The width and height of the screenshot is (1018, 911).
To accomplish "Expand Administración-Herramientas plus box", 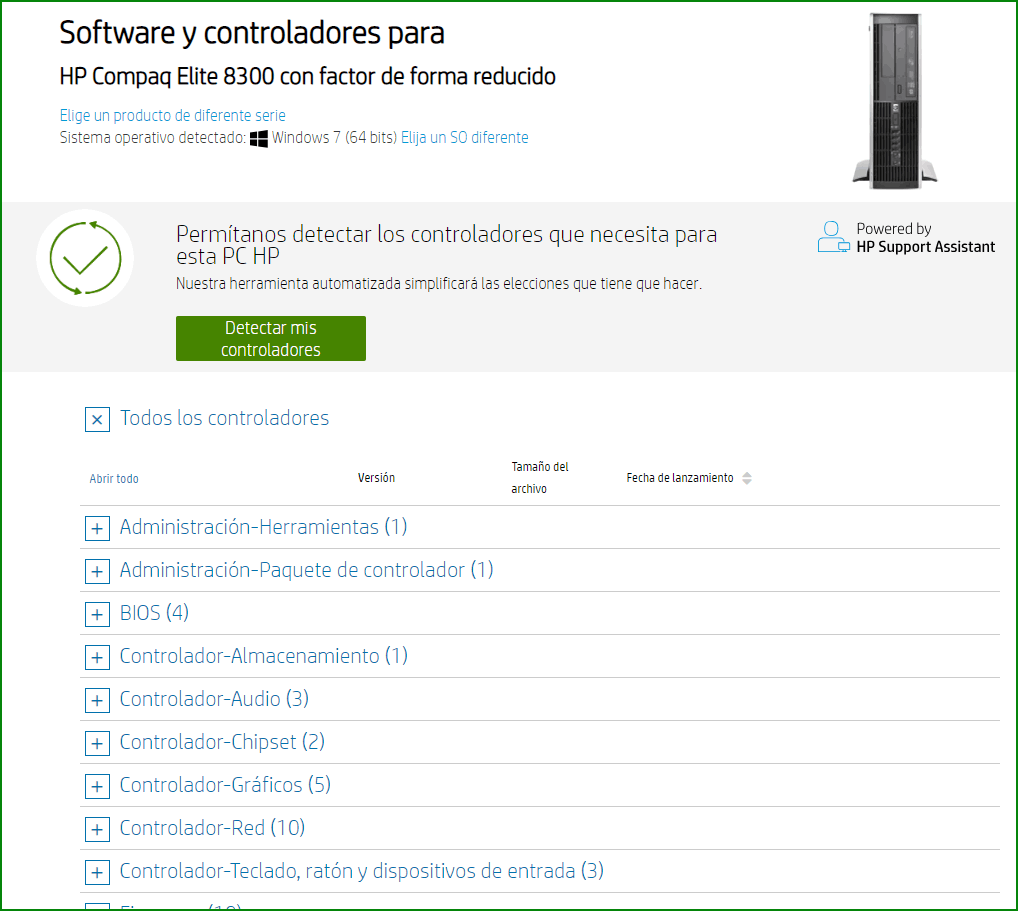I will click(x=97, y=528).
